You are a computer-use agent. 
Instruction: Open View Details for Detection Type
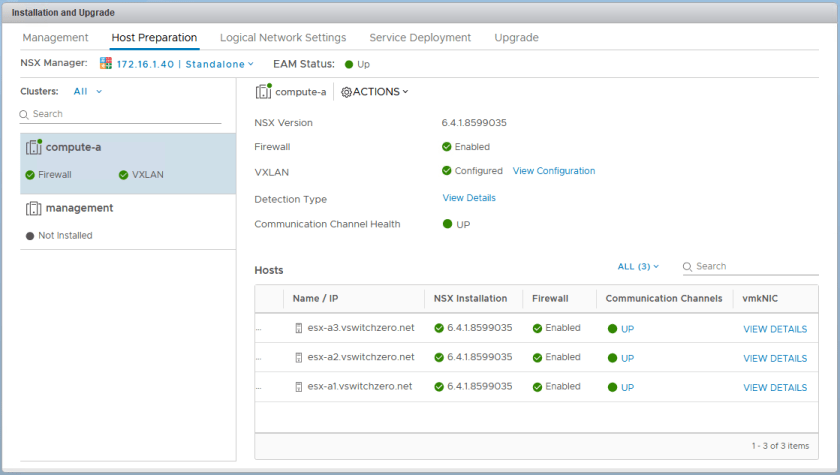pos(469,198)
